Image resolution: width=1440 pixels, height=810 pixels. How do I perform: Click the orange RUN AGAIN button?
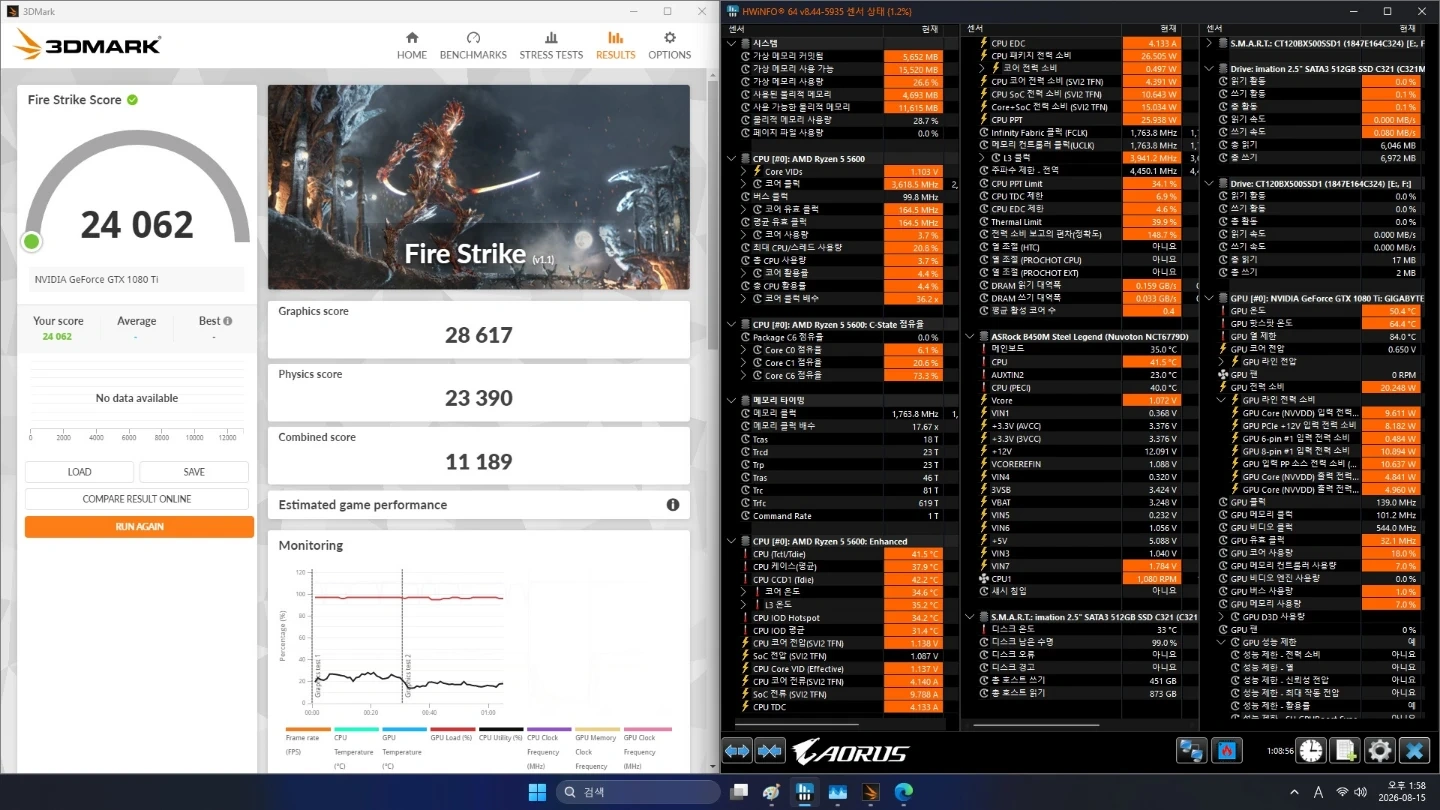[139, 527]
